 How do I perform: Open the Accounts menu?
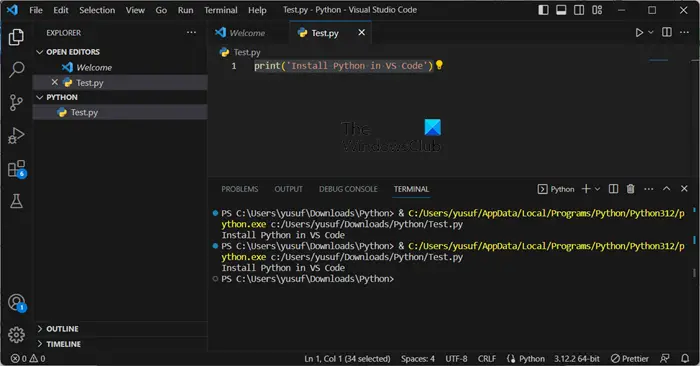17,303
